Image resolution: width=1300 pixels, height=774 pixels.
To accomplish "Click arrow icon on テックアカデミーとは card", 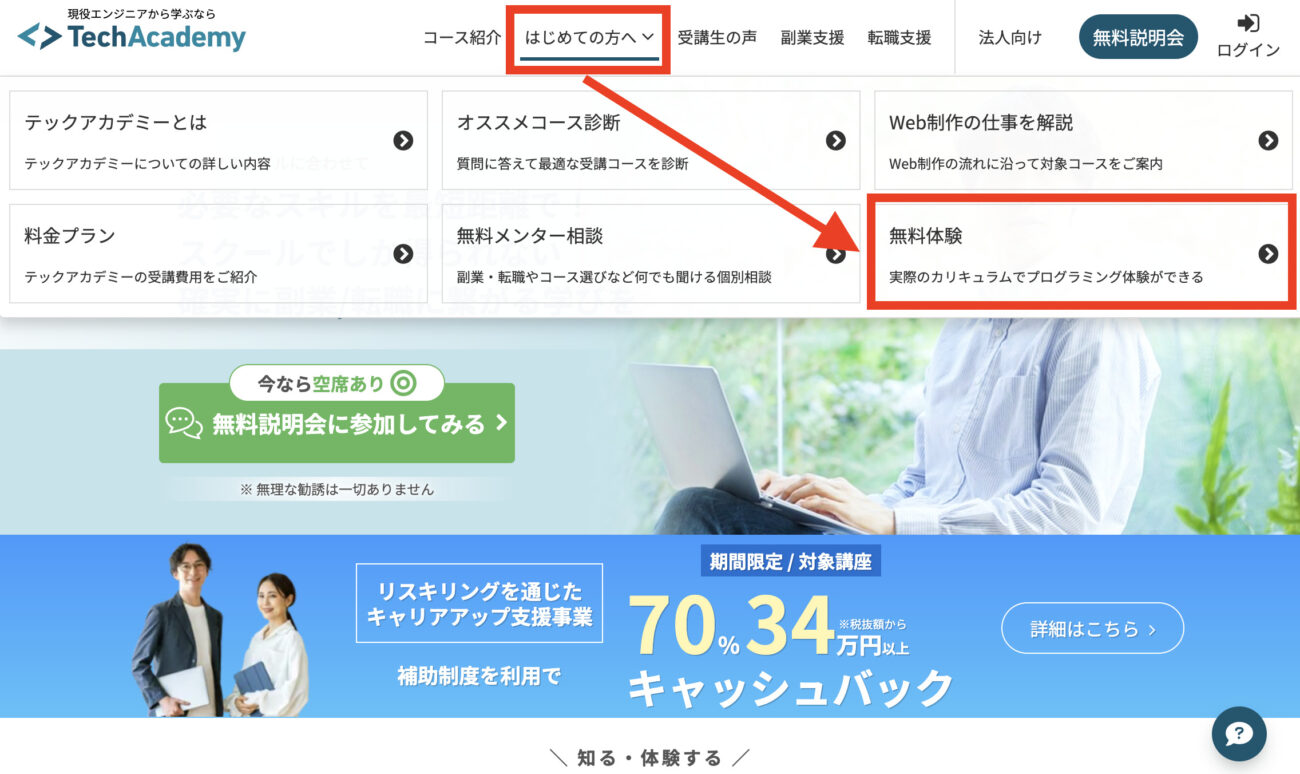I will (403, 141).
